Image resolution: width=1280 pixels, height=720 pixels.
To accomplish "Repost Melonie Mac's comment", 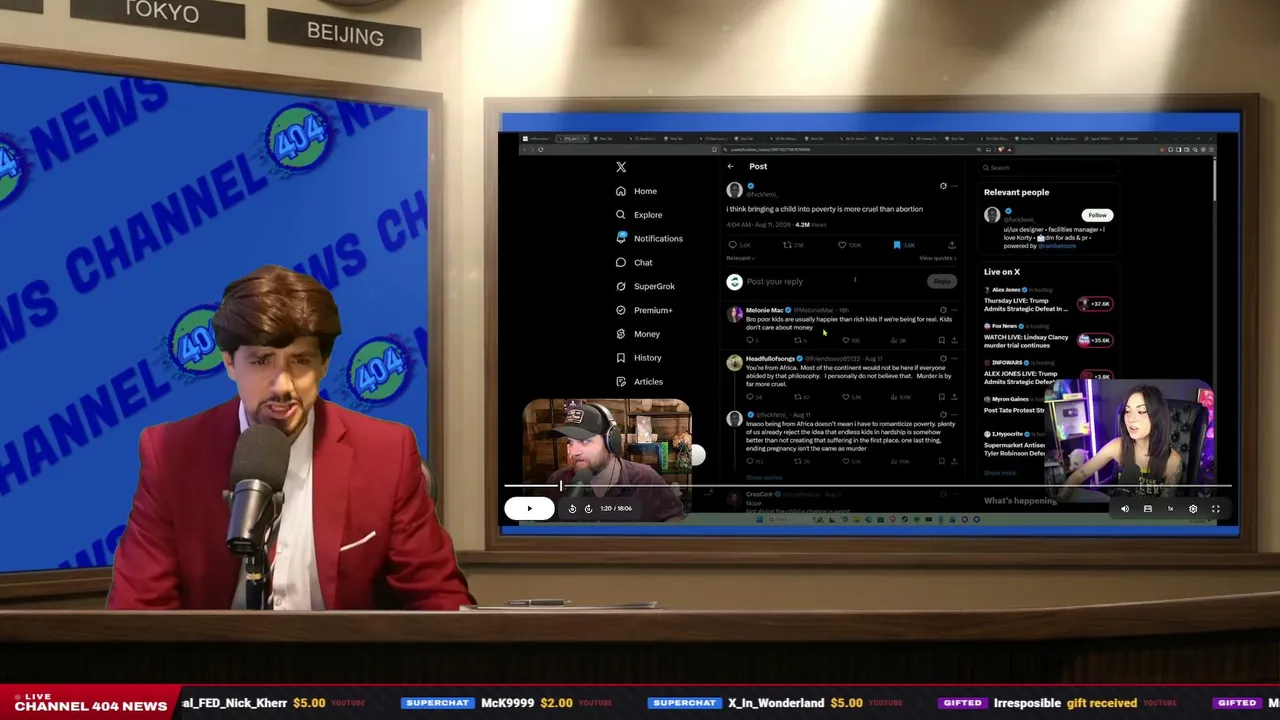I will click(798, 340).
